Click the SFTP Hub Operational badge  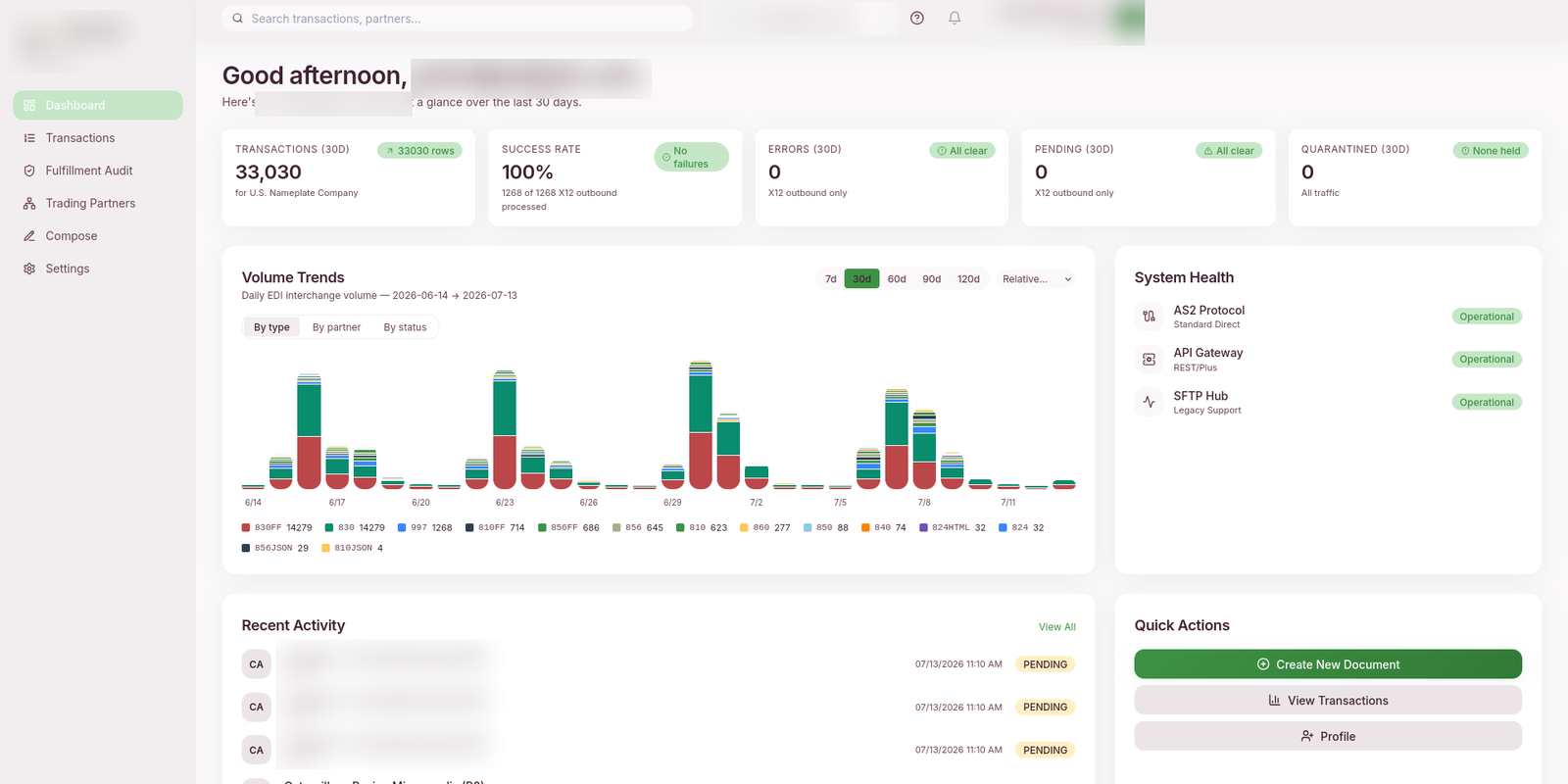tap(1487, 403)
